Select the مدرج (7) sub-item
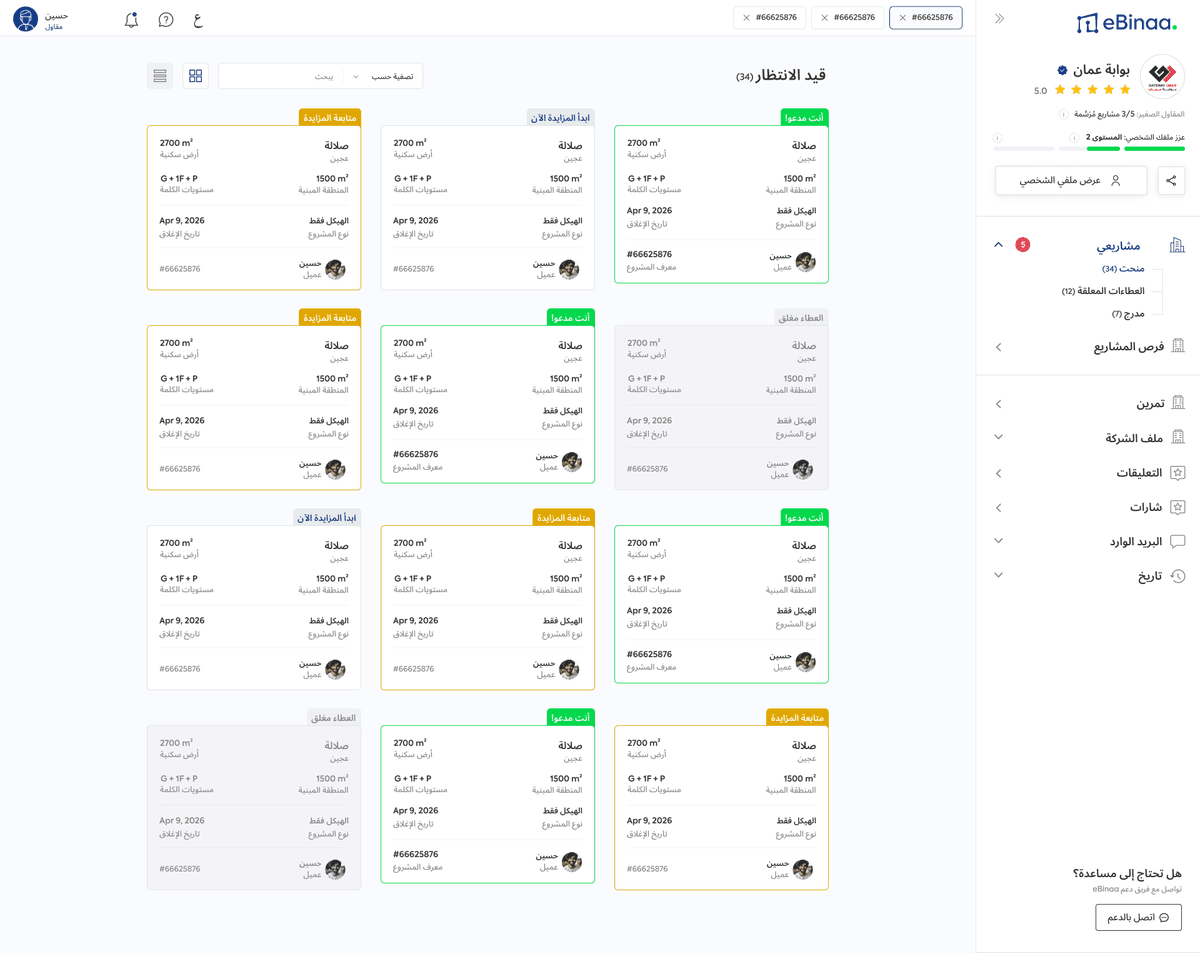The height and width of the screenshot is (953, 1200). [x=1128, y=314]
